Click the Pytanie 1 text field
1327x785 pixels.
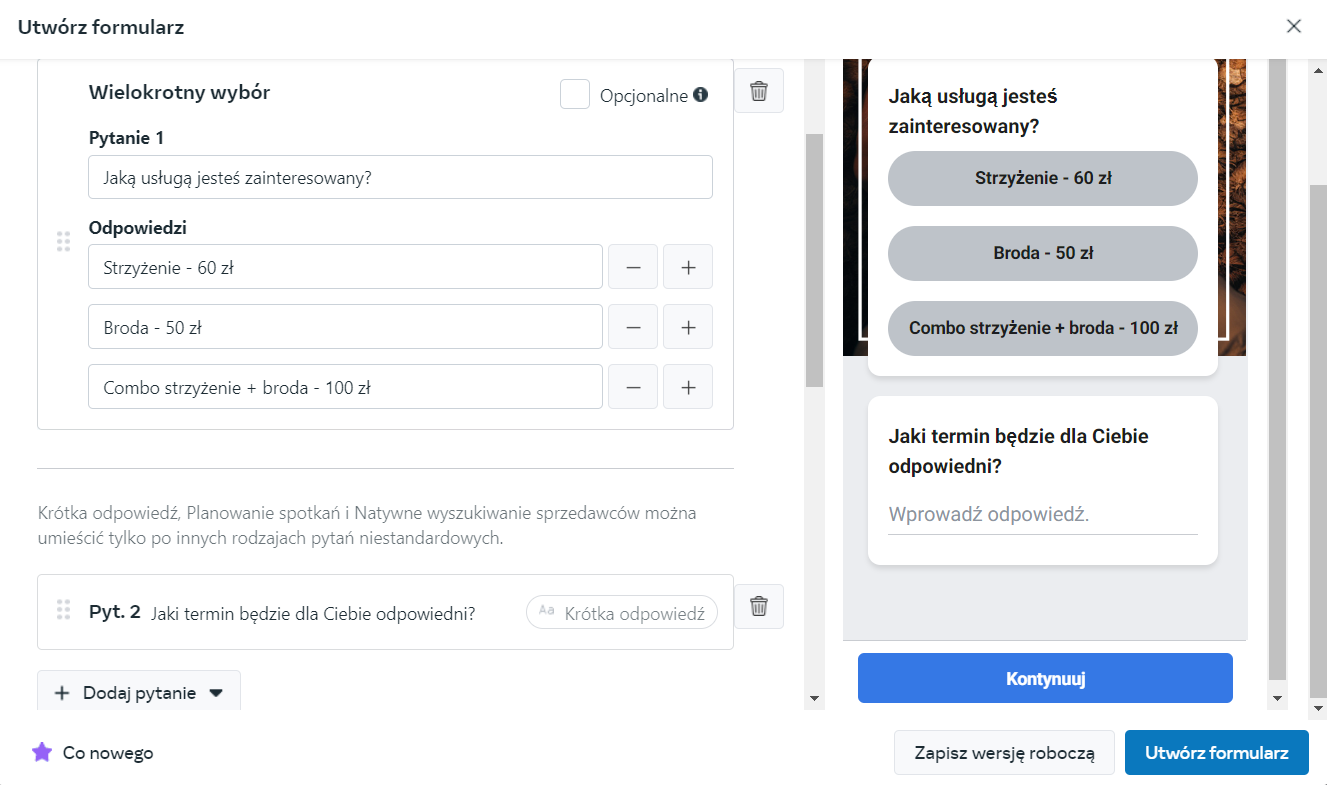pos(400,177)
